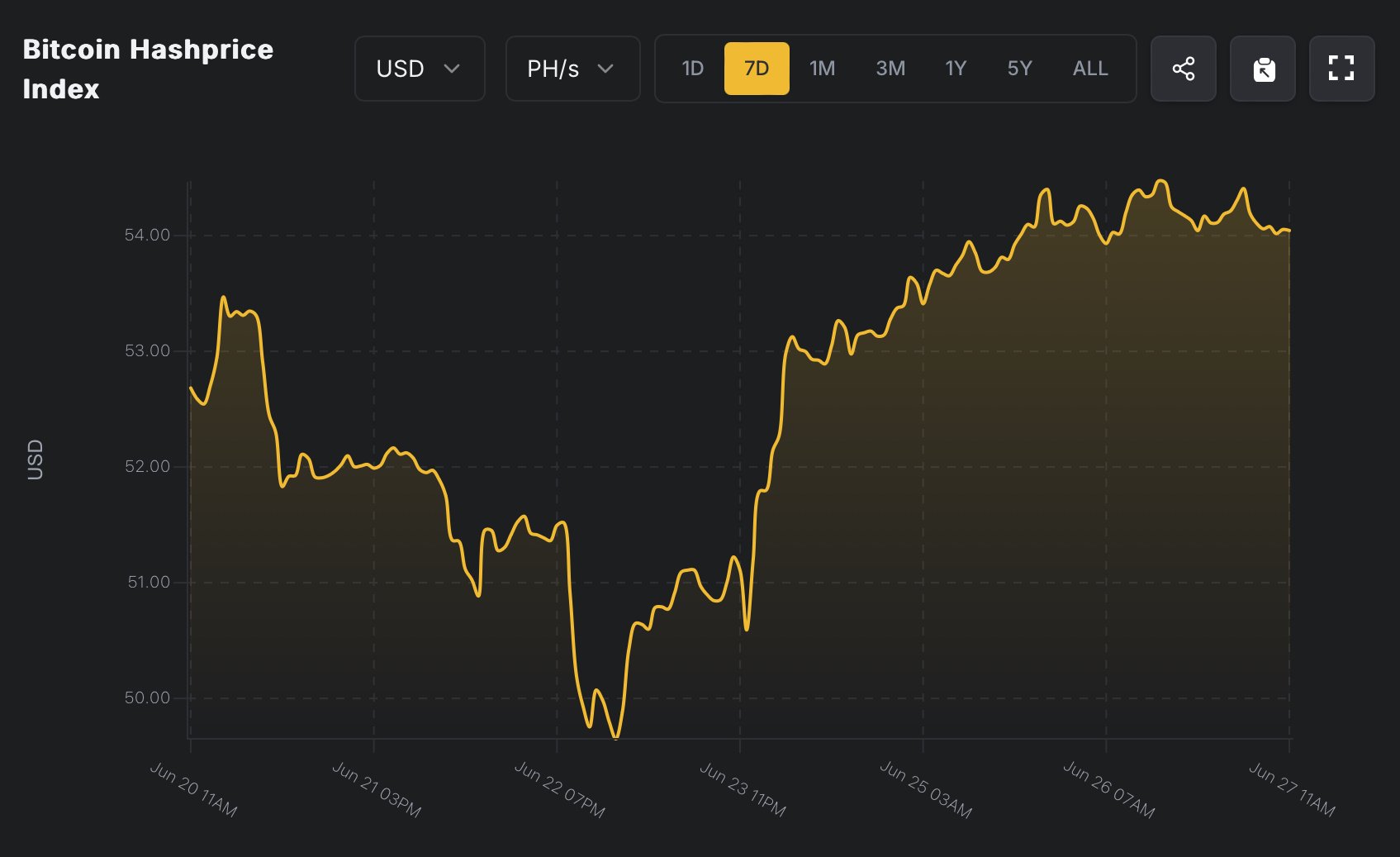
Task: Click the vertical USD axis title
Action: [x=35, y=459]
